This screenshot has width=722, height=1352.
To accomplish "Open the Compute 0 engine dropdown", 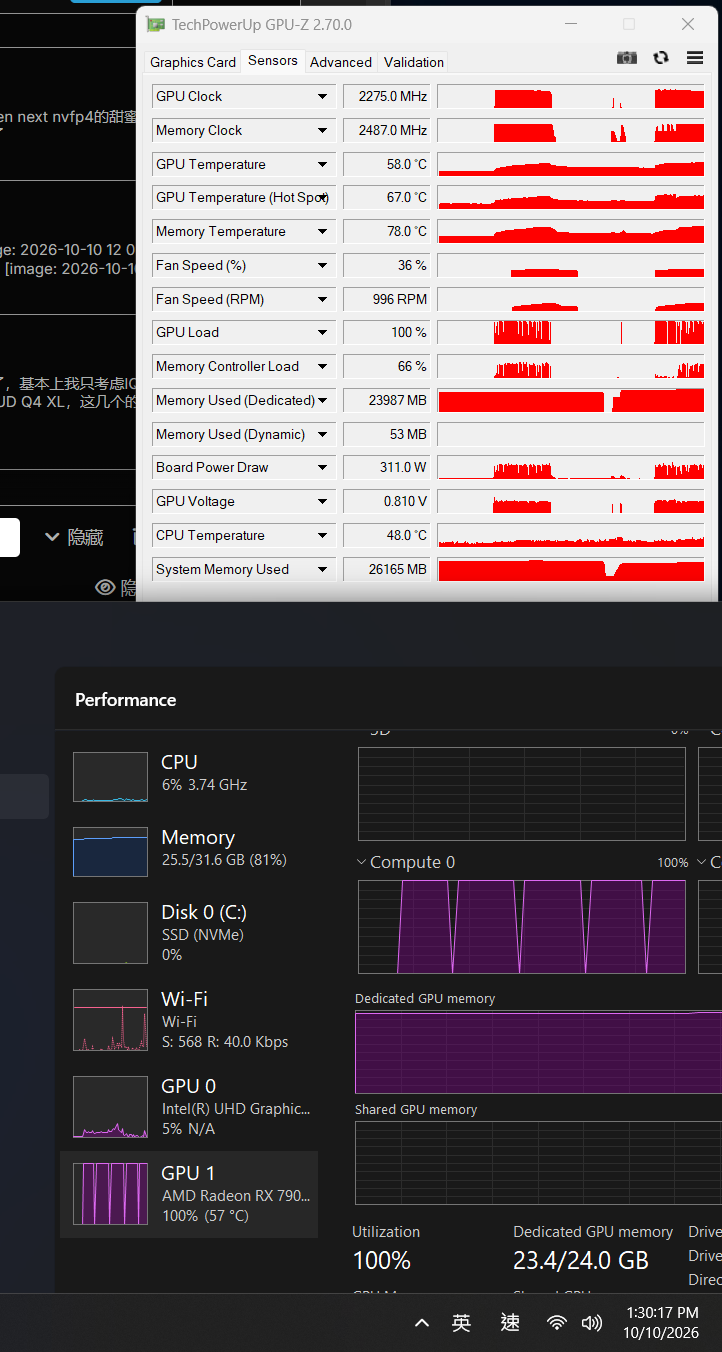I will [405, 862].
